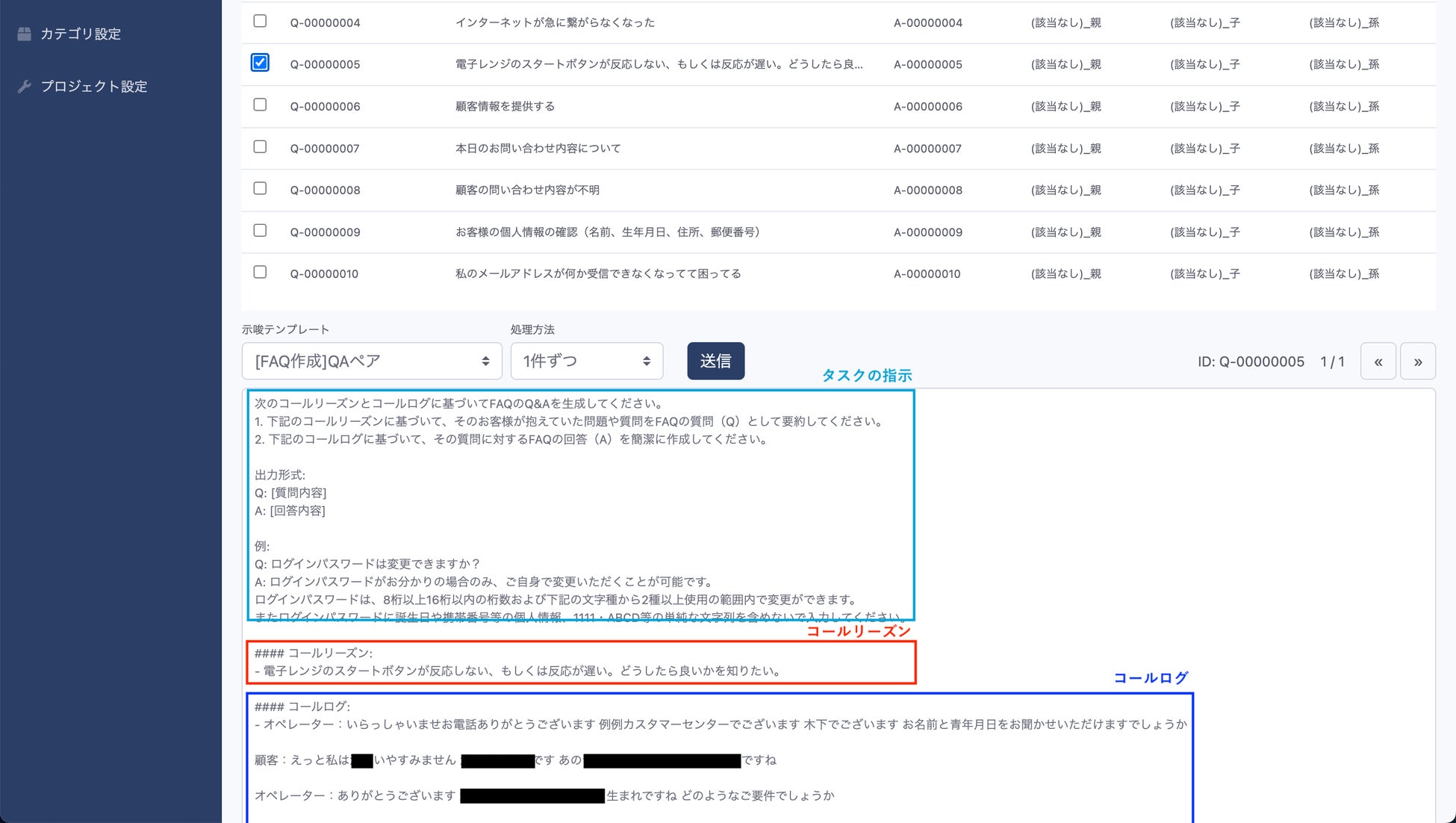This screenshot has height=823, width=1456.
Task: Open カテゴリ設定 in the sidebar
Action: (x=81, y=34)
